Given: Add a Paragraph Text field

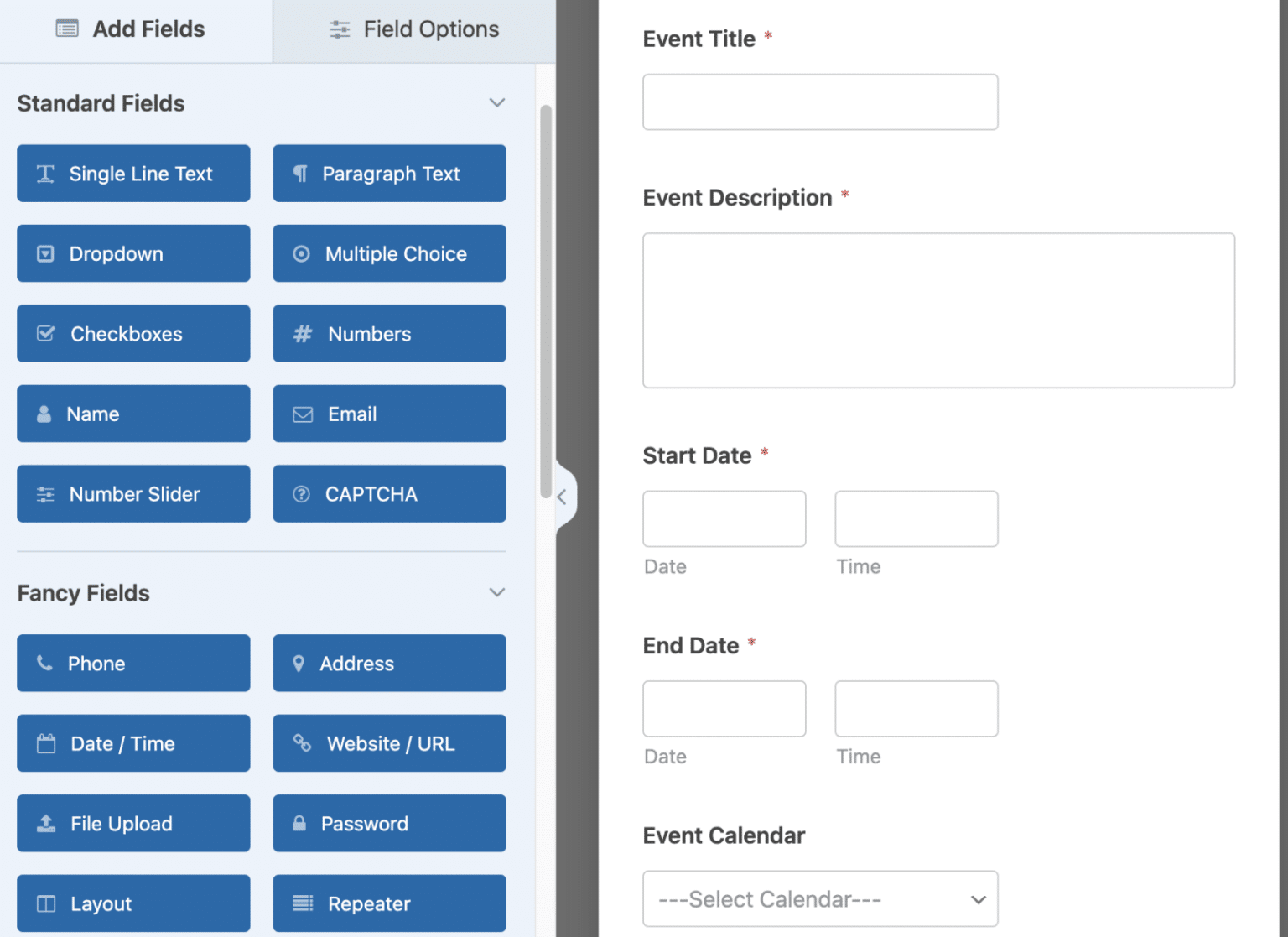Looking at the screenshot, I should click(x=388, y=174).
